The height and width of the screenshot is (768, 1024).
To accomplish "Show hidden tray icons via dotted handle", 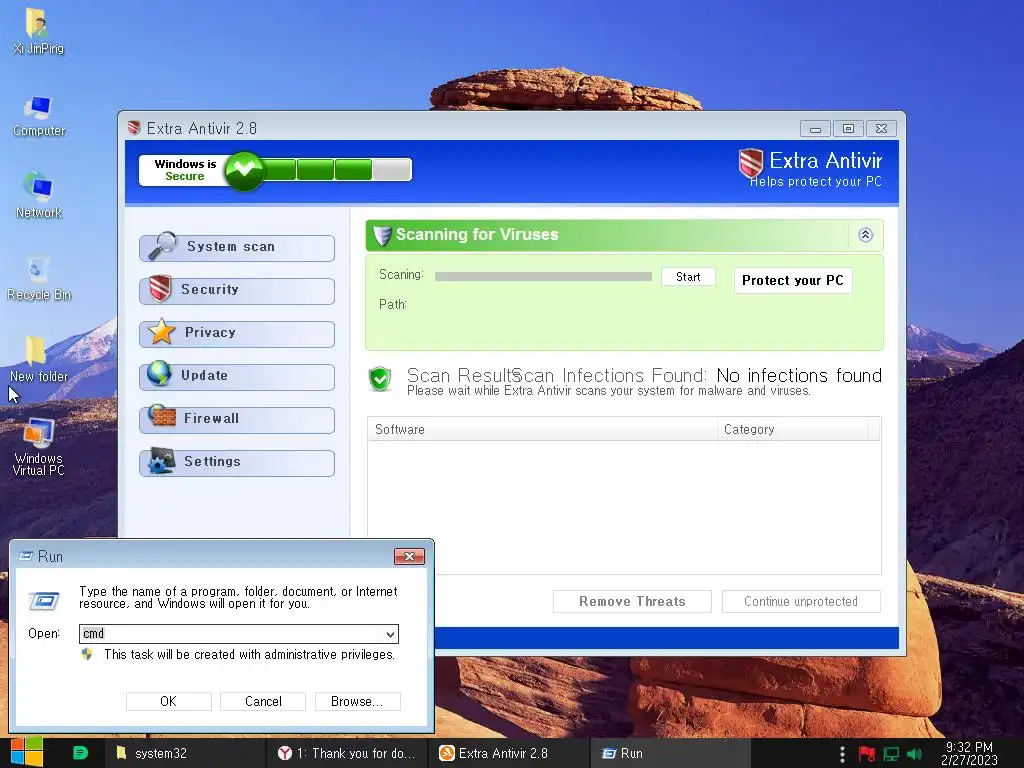I will click(x=842, y=754).
